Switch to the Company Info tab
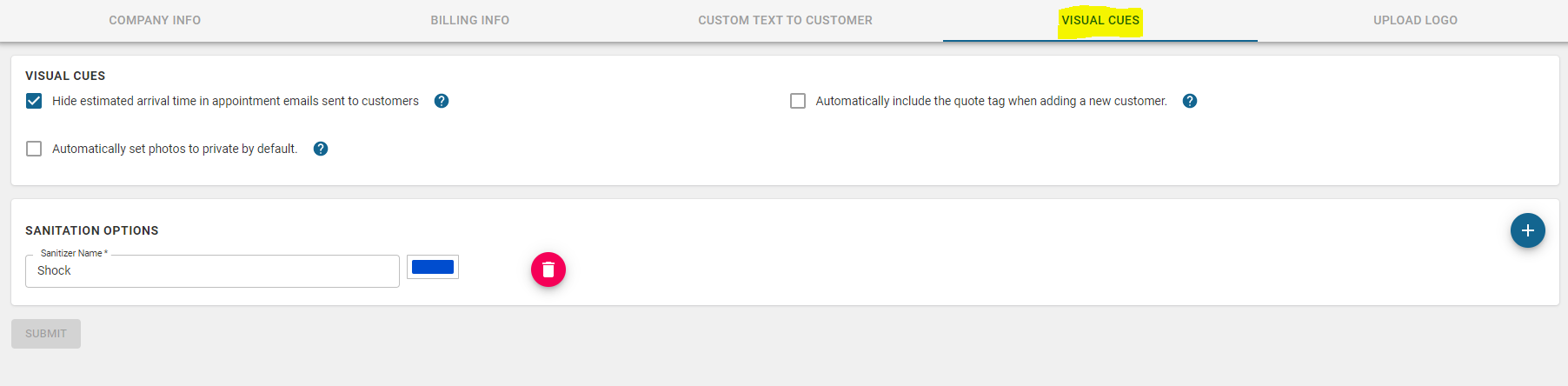Image resolution: width=1568 pixels, height=386 pixels. click(155, 20)
